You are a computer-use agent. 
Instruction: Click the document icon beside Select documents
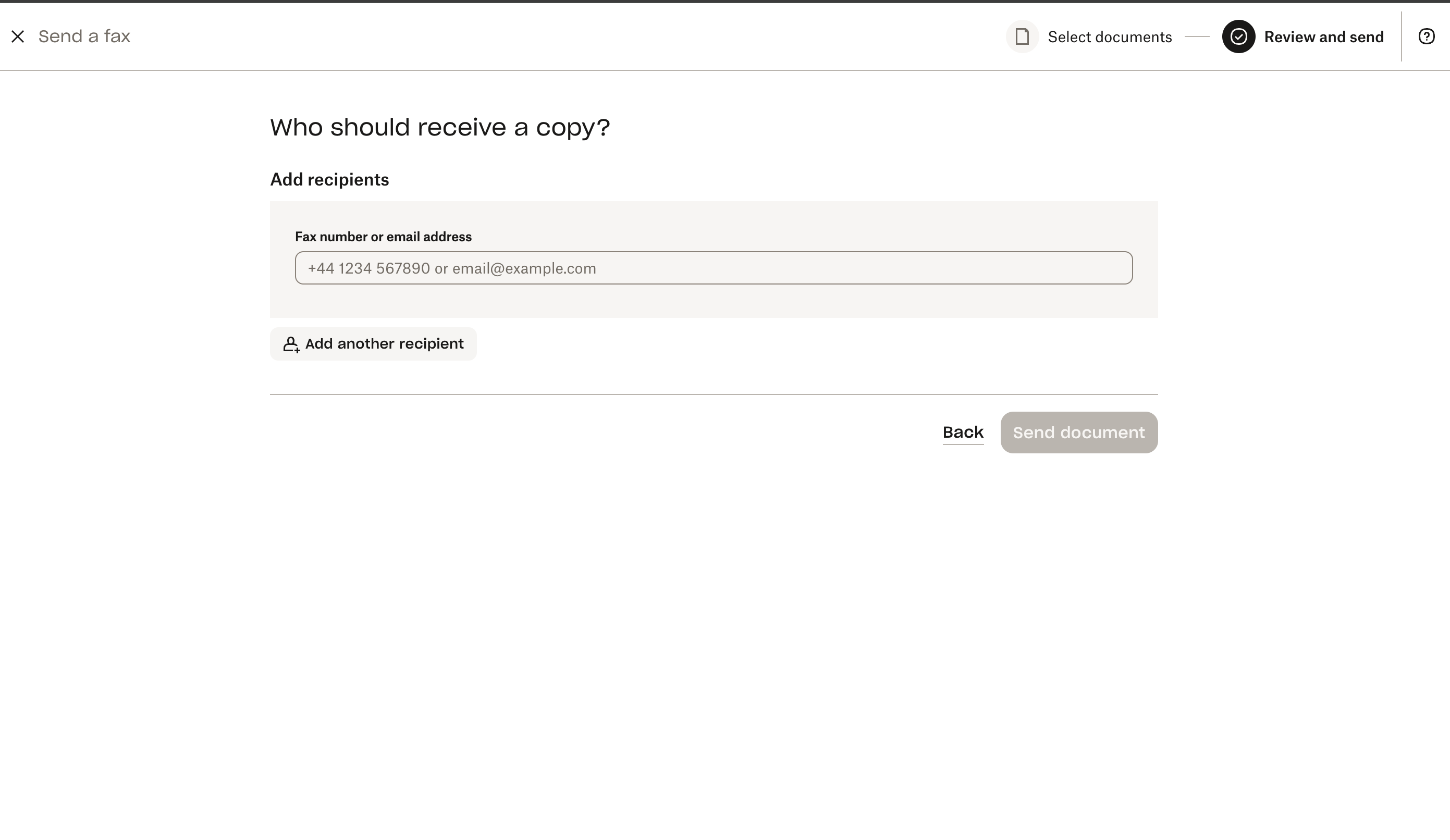click(x=1022, y=36)
